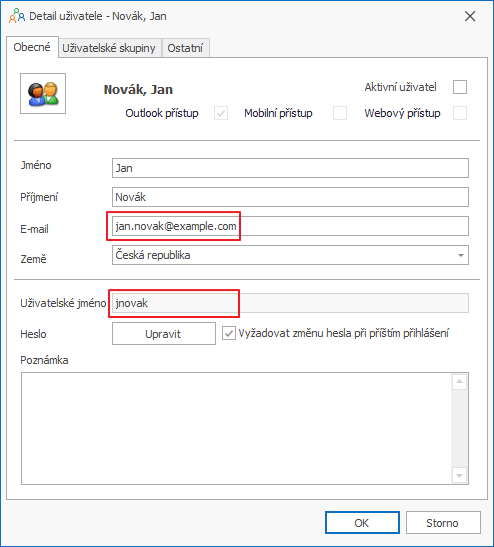Click the notes scrollbar up arrow
Screen dimensions: 494x547
point(459,382)
